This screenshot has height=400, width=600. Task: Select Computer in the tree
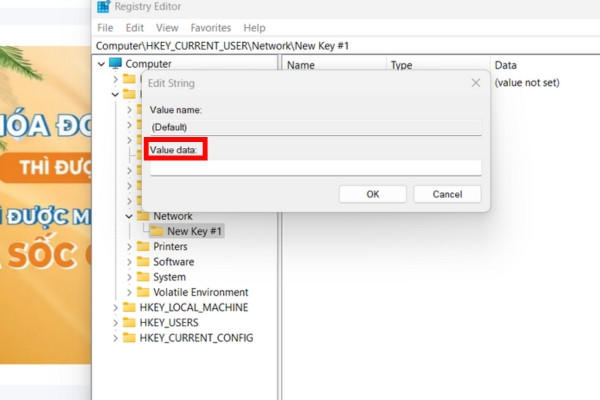point(148,64)
